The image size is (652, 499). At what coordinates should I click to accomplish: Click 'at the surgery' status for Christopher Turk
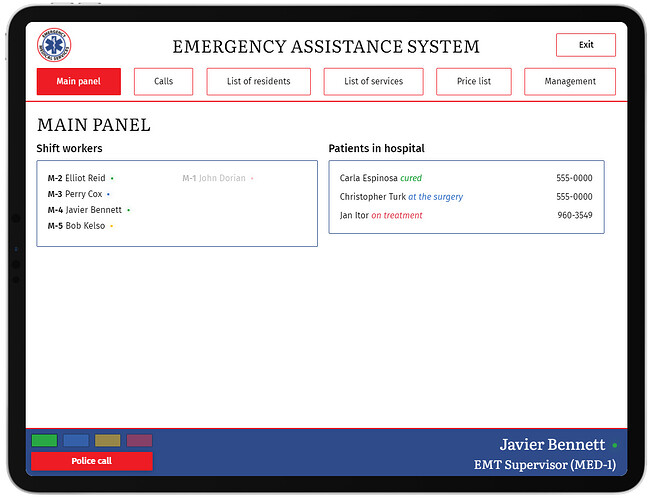click(435, 197)
